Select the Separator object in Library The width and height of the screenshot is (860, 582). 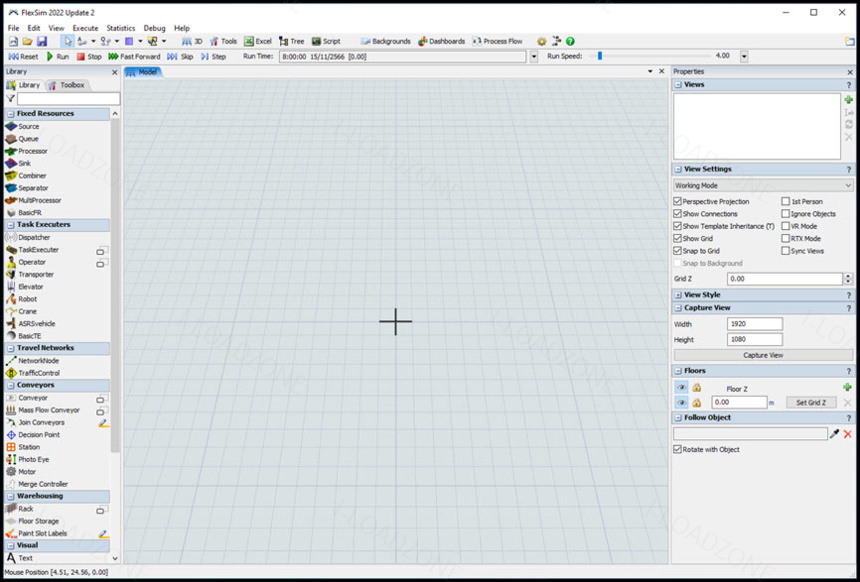point(33,188)
